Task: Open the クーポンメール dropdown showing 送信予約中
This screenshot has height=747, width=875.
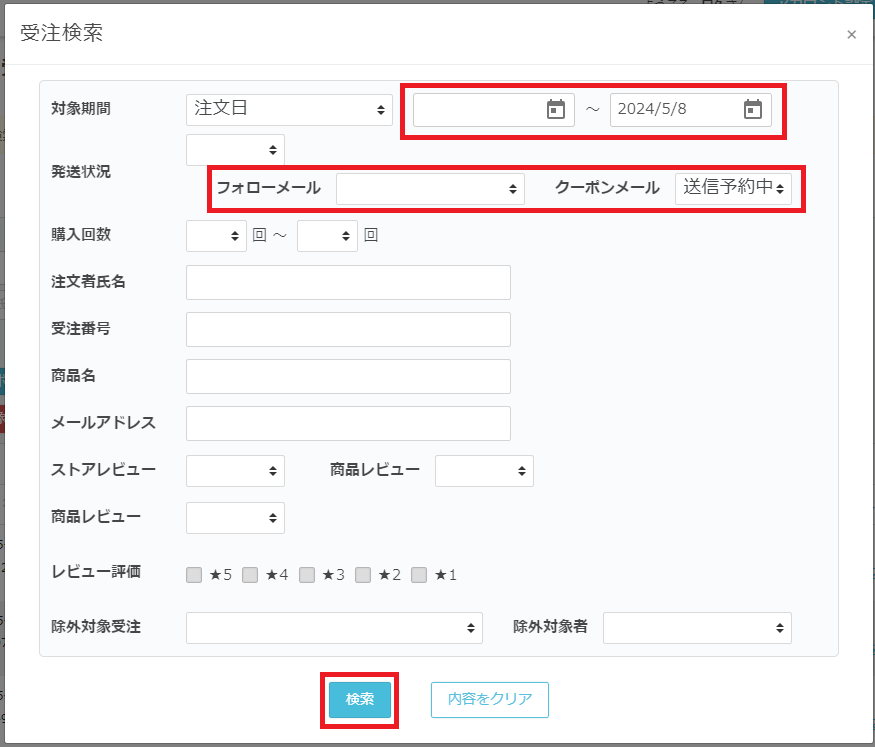Action: (733, 188)
